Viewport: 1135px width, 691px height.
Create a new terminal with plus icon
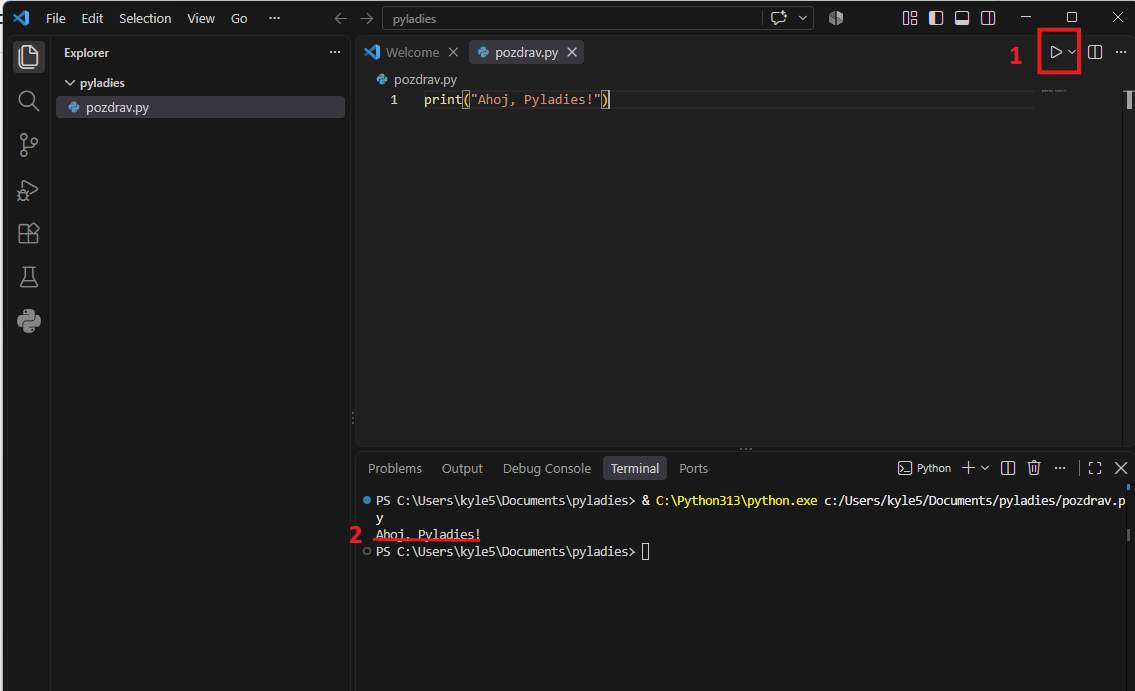(x=968, y=468)
